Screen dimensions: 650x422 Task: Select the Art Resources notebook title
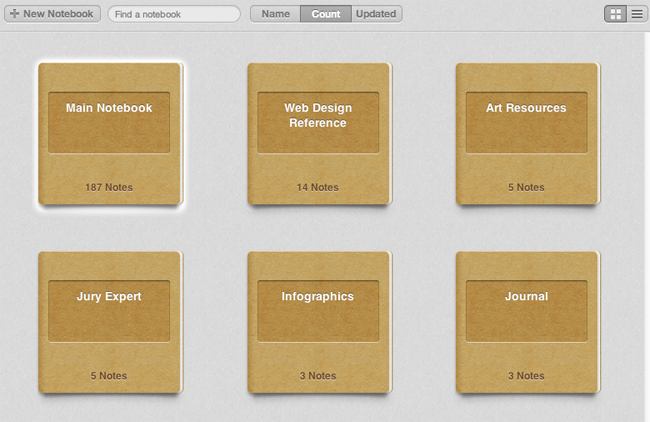526,108
